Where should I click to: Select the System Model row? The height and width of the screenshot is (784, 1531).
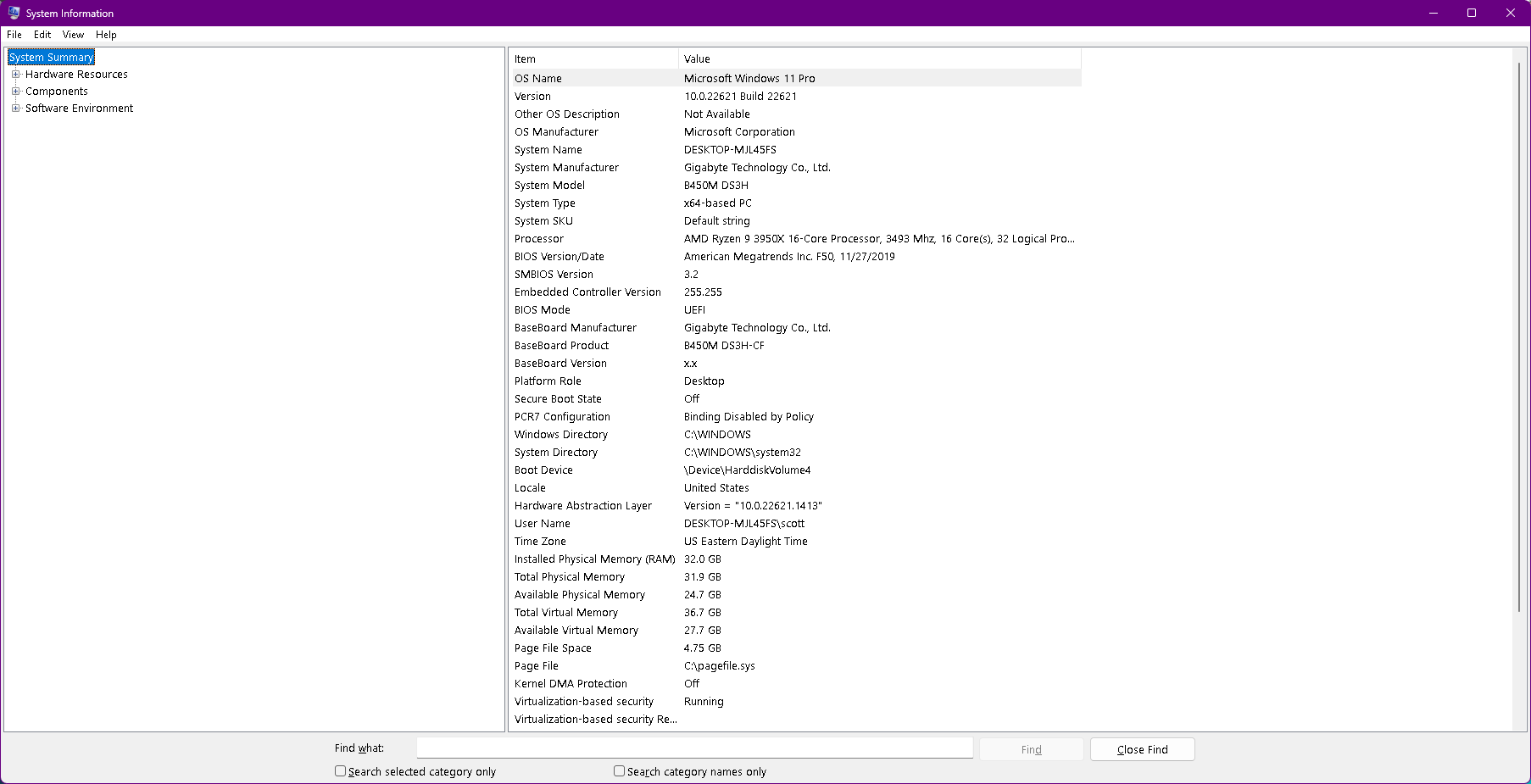click(x=795, y=185)
